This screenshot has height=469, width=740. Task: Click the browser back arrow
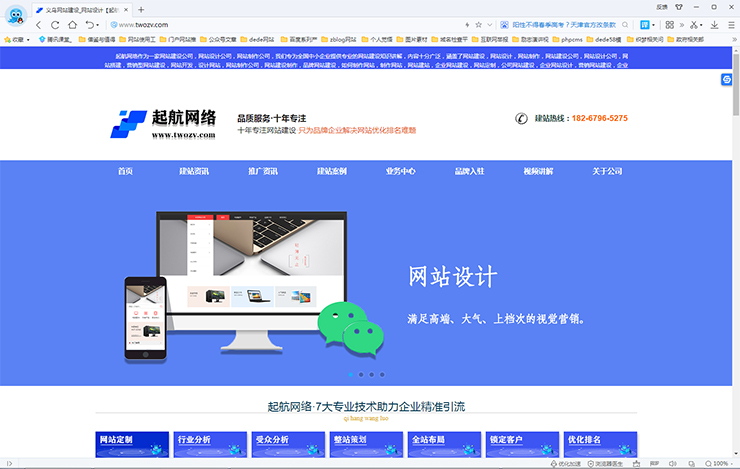tap(39, 25)
